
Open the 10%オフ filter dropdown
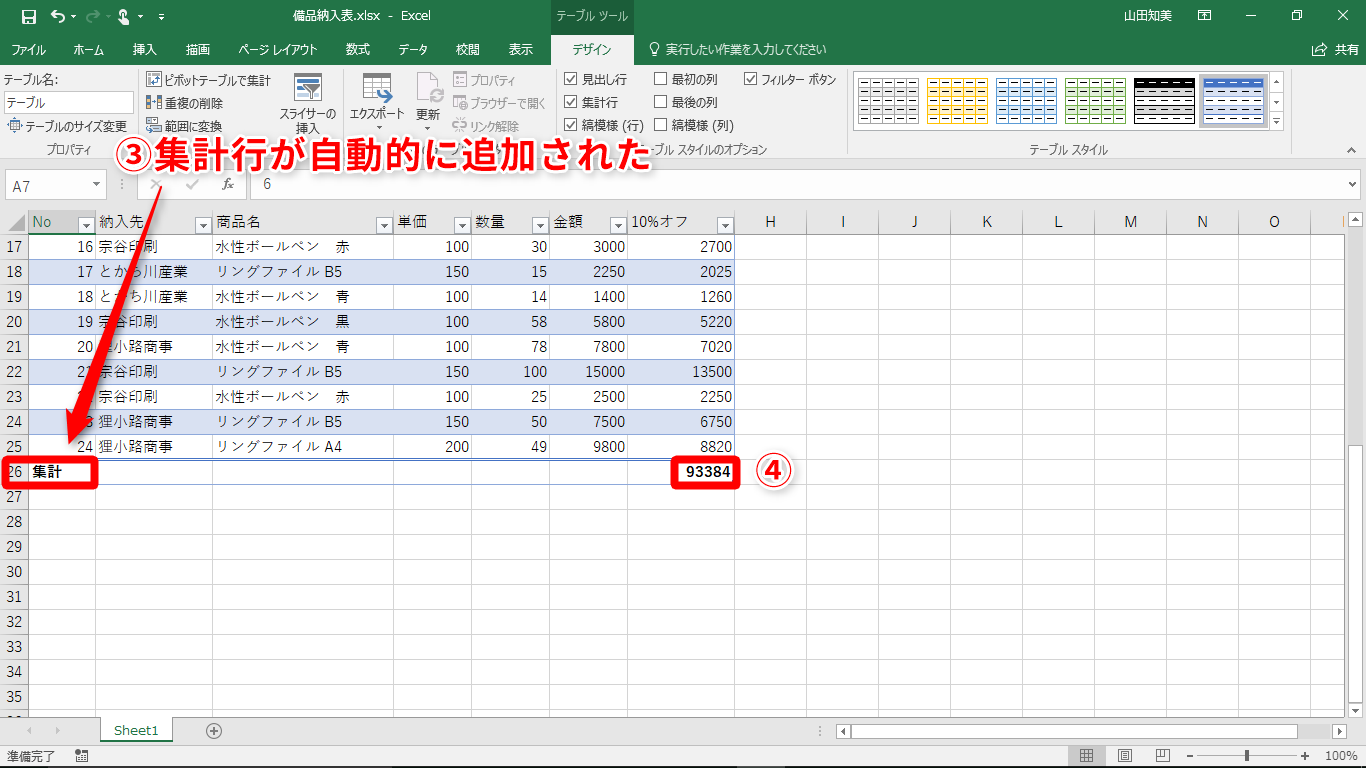tap(725, 224)
